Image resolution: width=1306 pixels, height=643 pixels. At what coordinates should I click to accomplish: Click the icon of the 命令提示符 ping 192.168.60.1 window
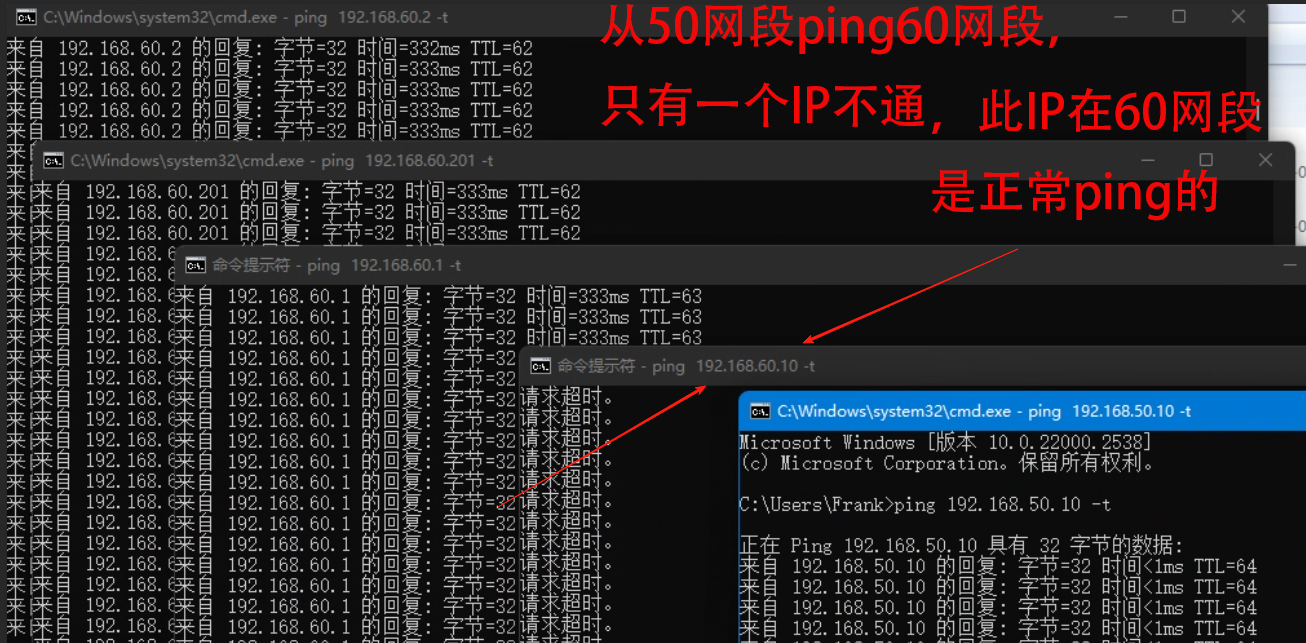pyautogui.click(x=196, y=265)
